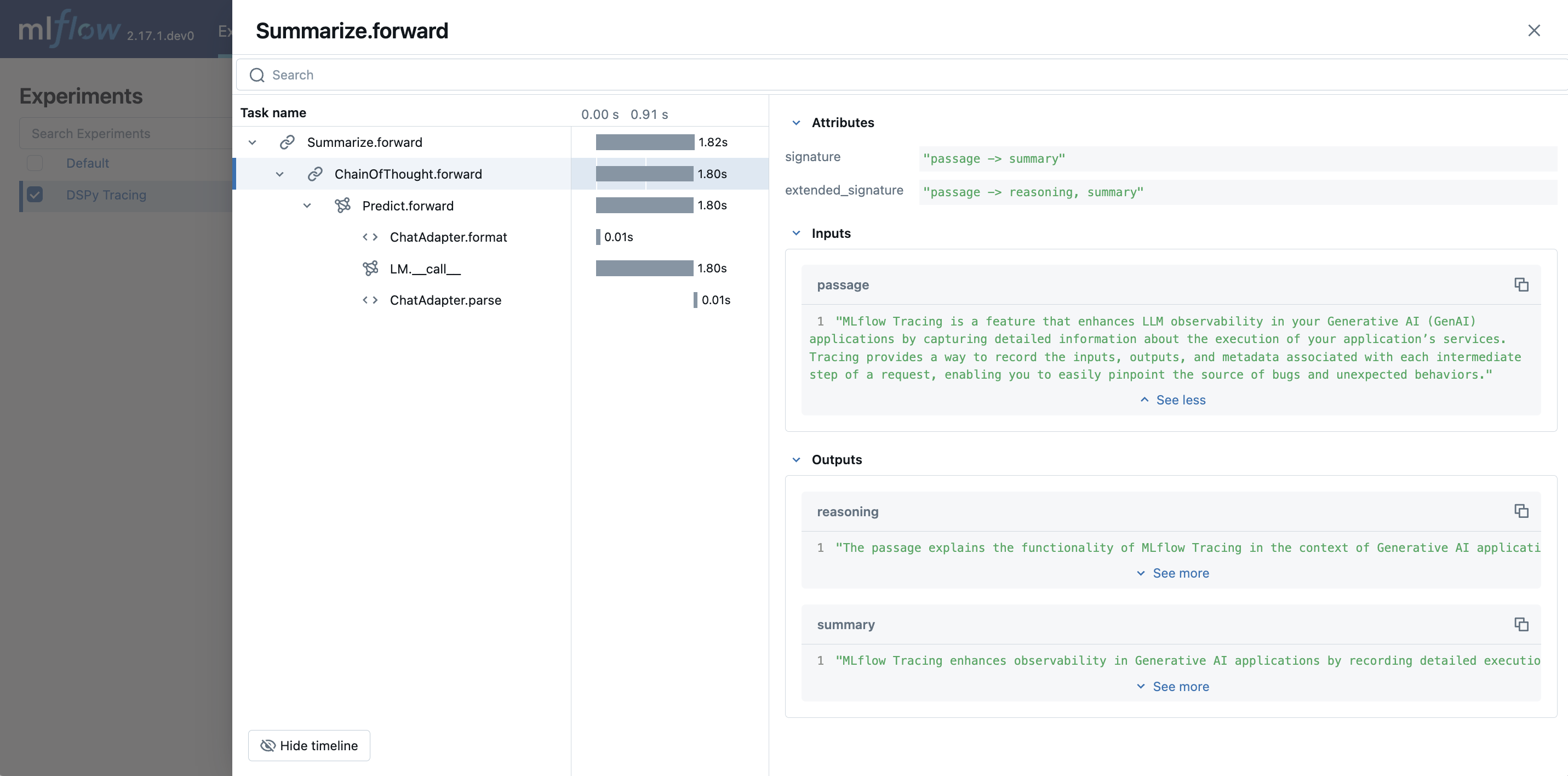Click the ChatAdapter.parse 0.01s timeline marker

coord(695,300)
